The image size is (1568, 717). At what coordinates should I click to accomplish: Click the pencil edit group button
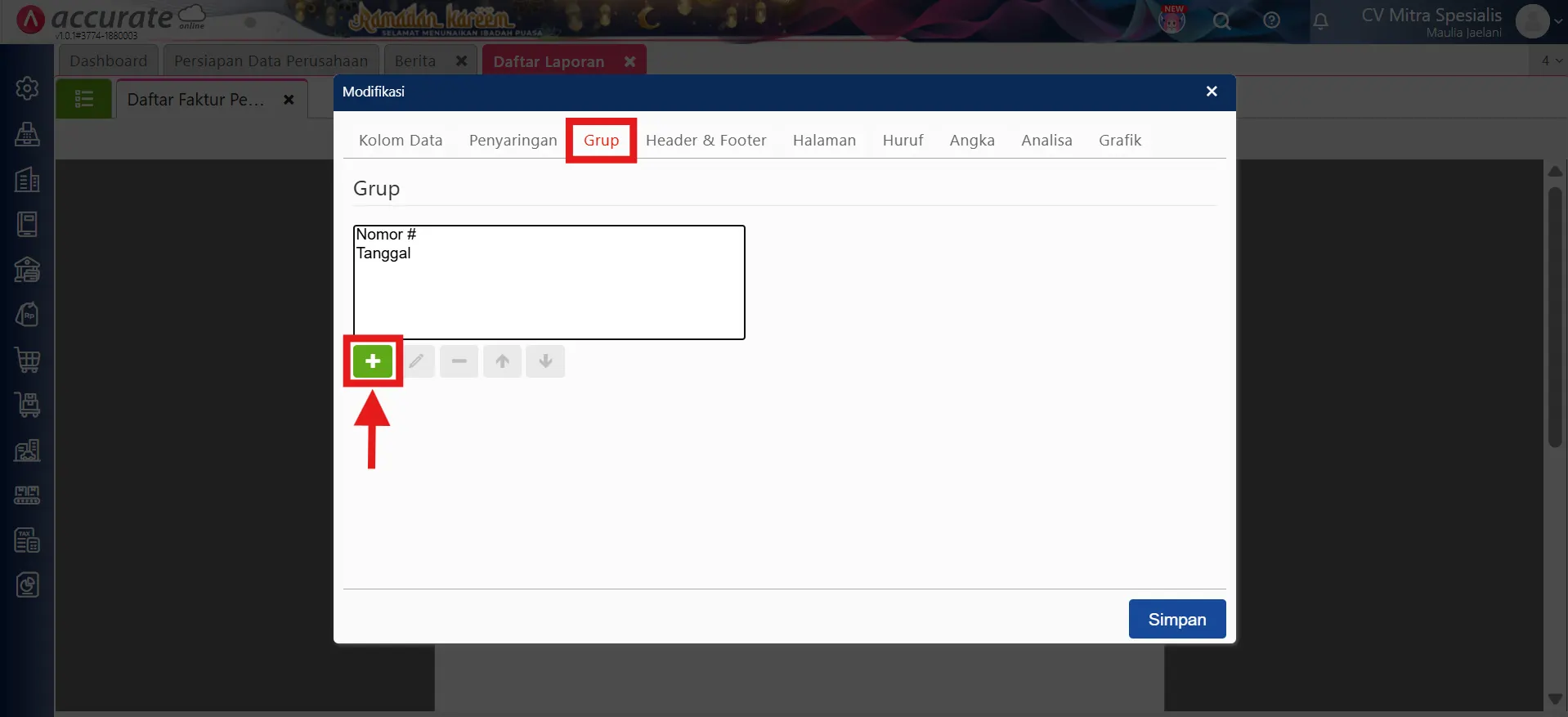coord(416,361)
